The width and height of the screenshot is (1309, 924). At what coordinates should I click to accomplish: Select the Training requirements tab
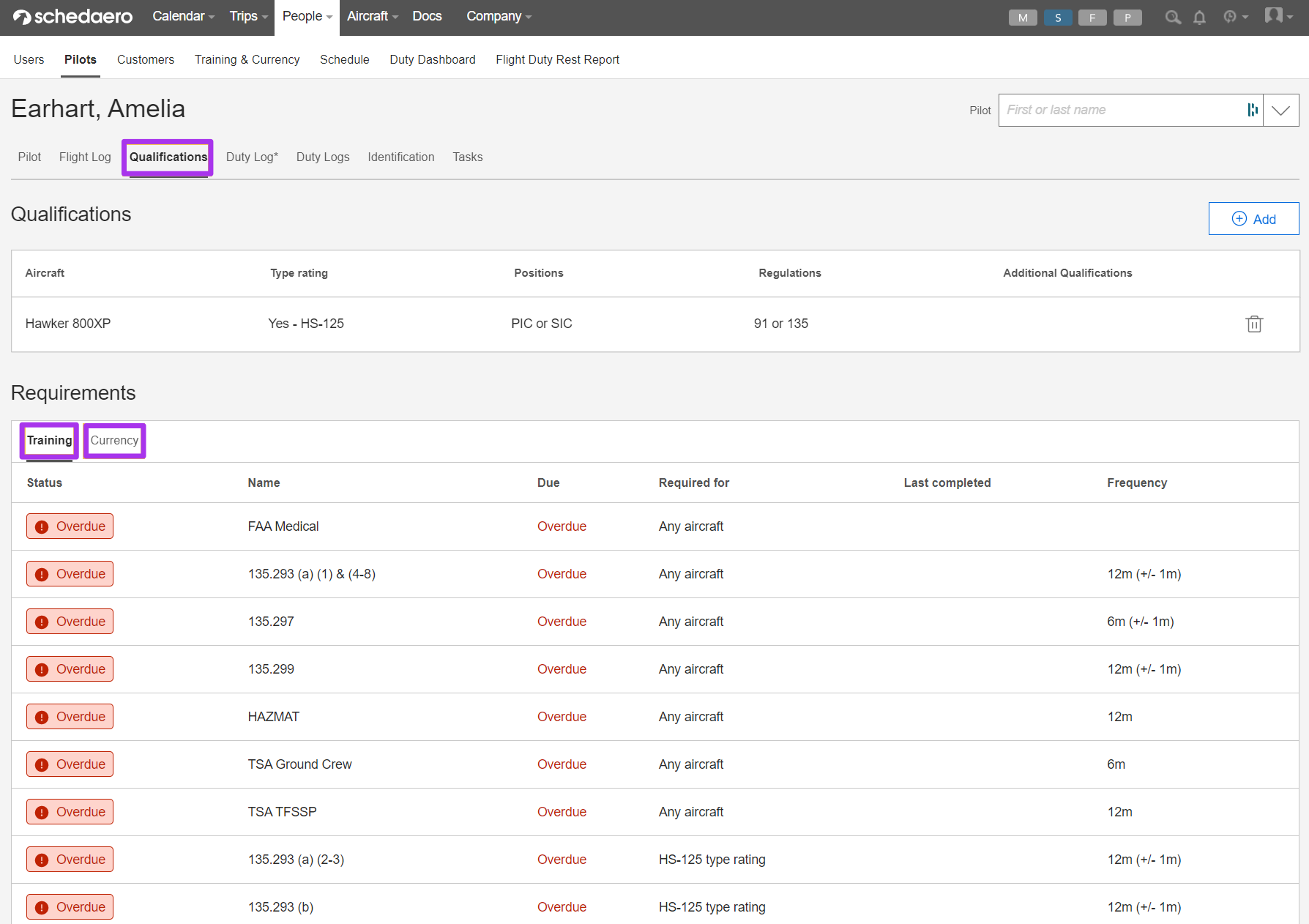[x=49, y=440]
